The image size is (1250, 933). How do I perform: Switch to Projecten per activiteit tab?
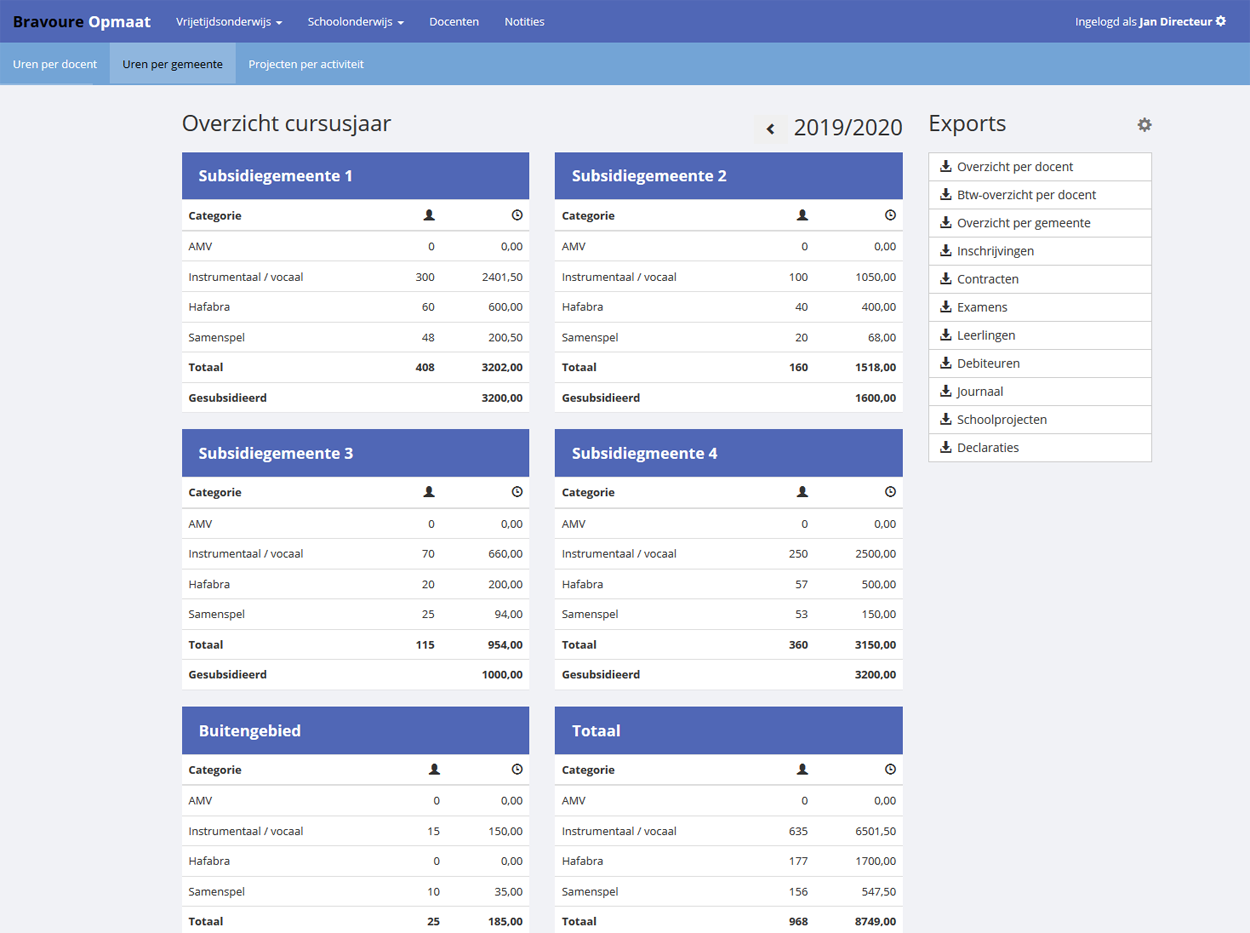(306, 64)
